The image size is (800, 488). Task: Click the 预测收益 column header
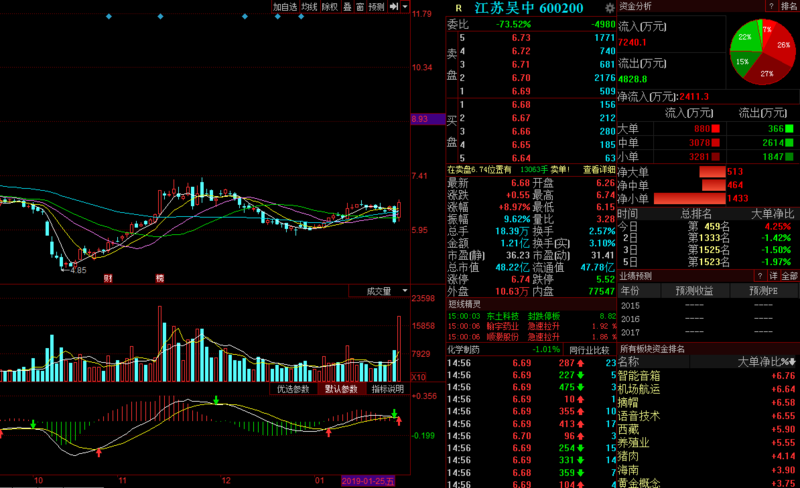pyautogui.click(x=694, y=290)
